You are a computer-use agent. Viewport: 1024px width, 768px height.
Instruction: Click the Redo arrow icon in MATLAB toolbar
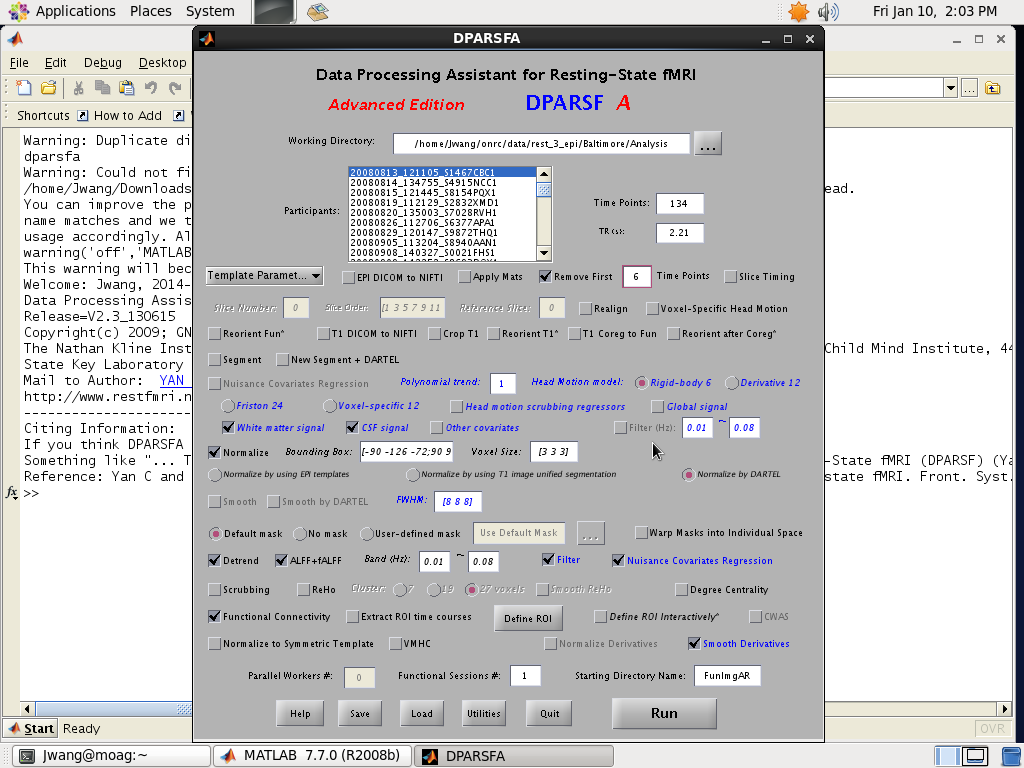(174, 88)
